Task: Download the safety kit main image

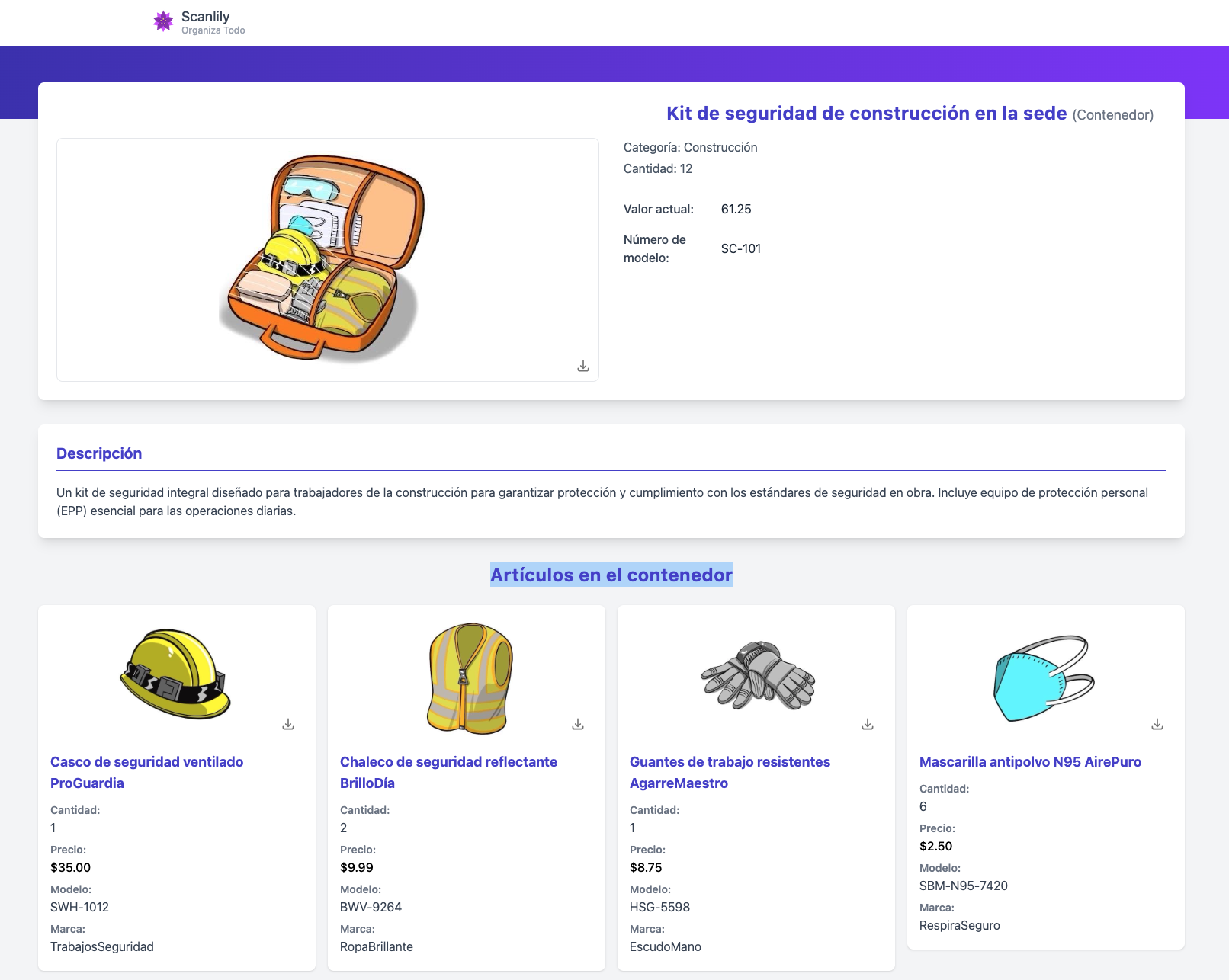Action: click(x=583, y=367)
